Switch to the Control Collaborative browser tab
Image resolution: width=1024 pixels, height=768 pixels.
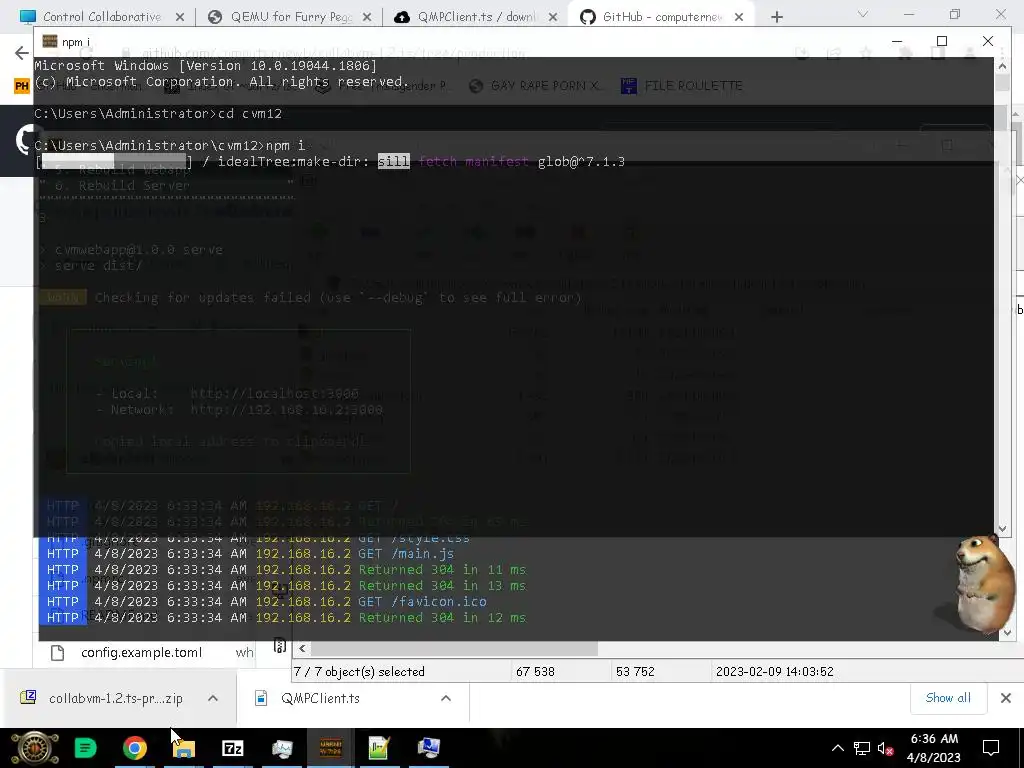(101, 16)
